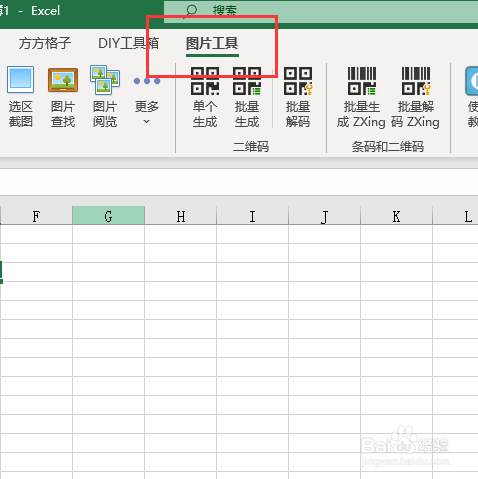The height and width of the screenshot is (479, 478).
Task: Select column G header
Action: [108, 216]
